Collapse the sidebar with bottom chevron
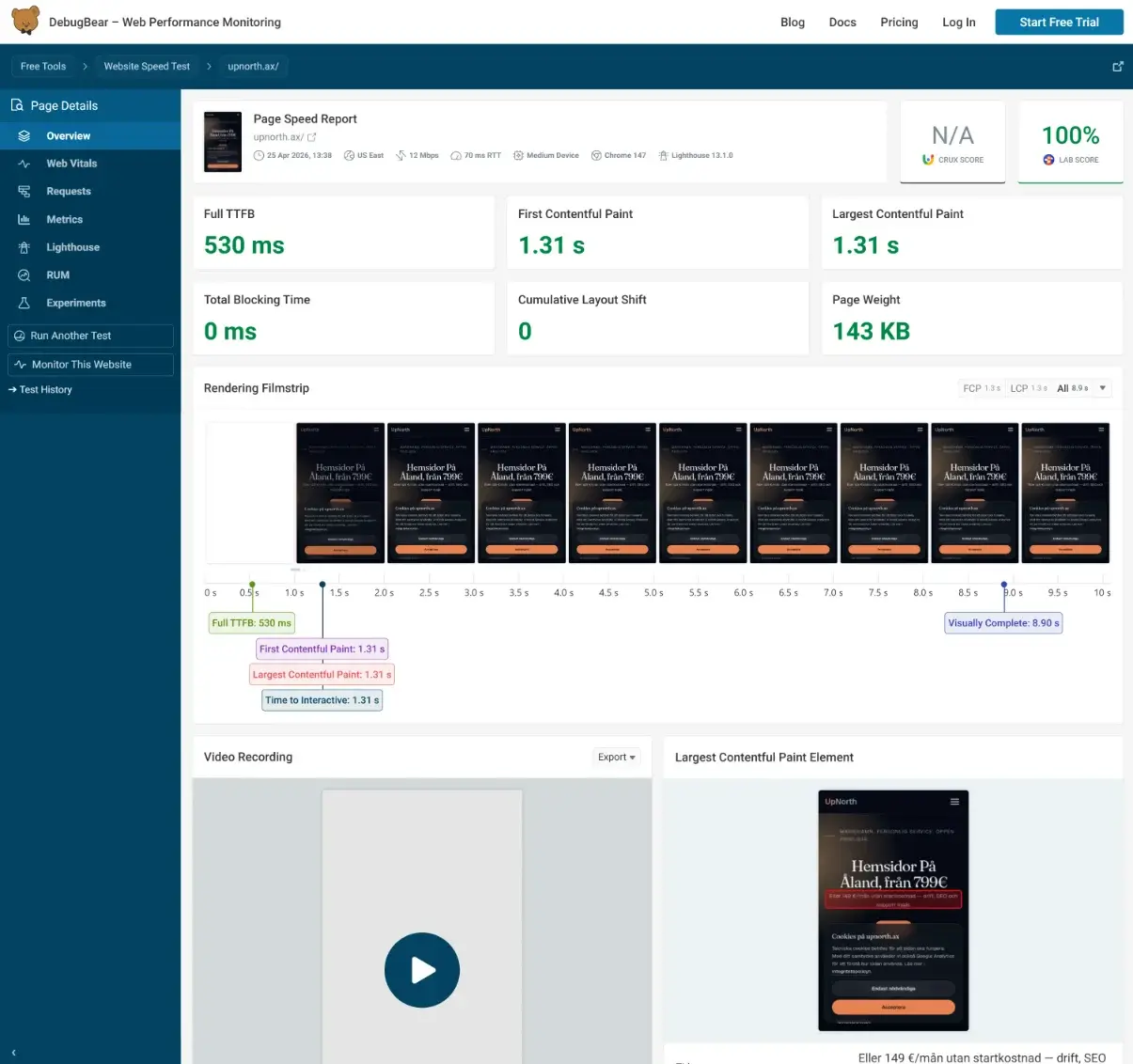This screenshot has width=1133, height=1064. 13,1053
